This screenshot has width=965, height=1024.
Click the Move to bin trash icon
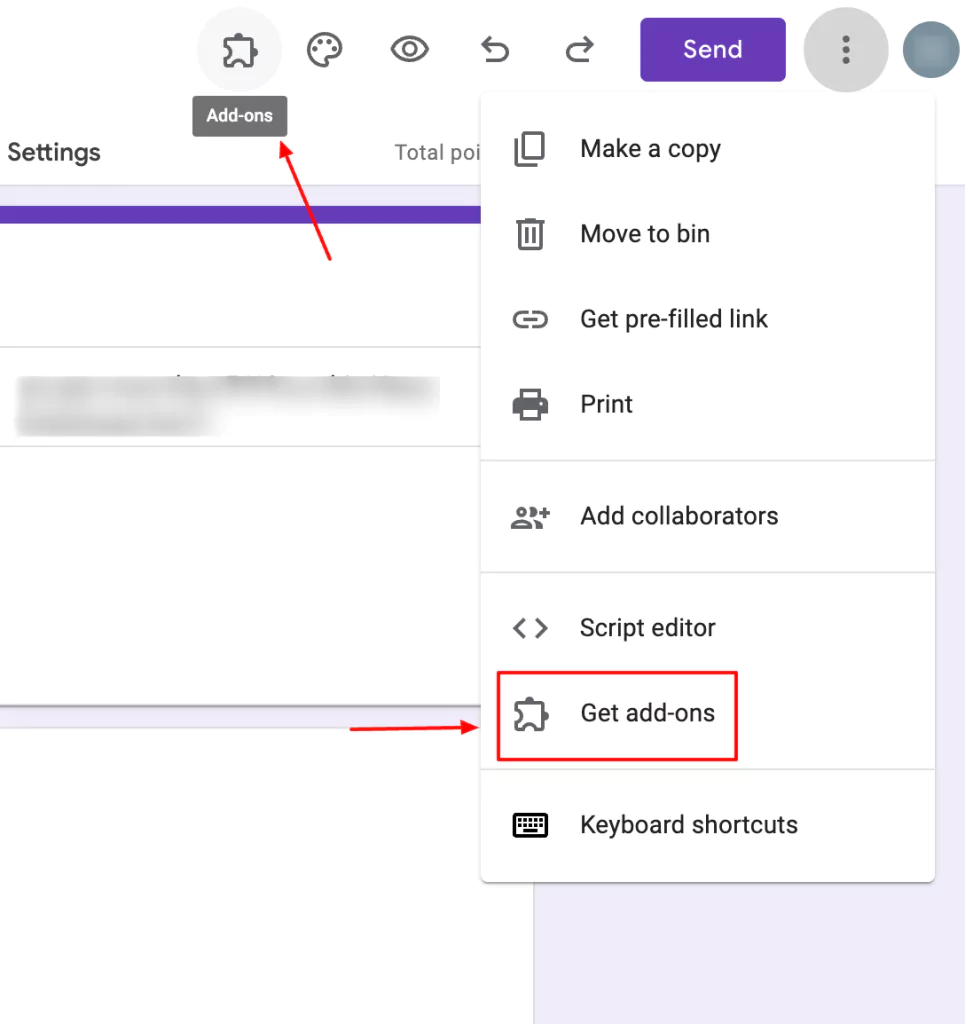529,234
